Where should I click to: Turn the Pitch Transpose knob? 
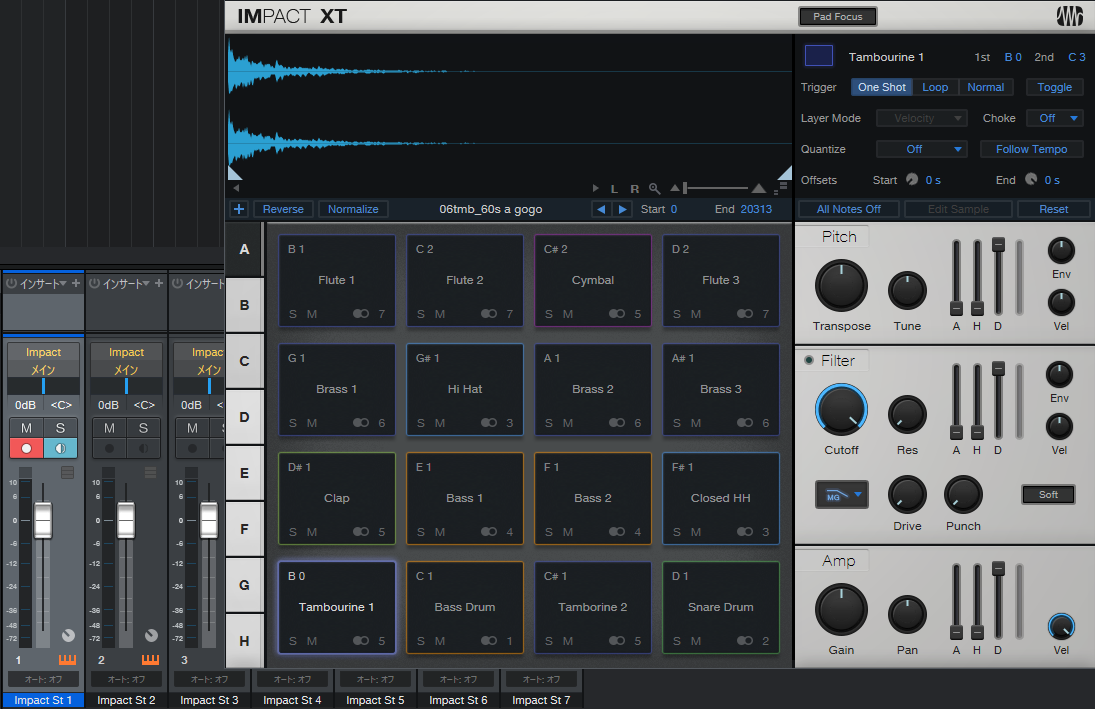[841, 286]
